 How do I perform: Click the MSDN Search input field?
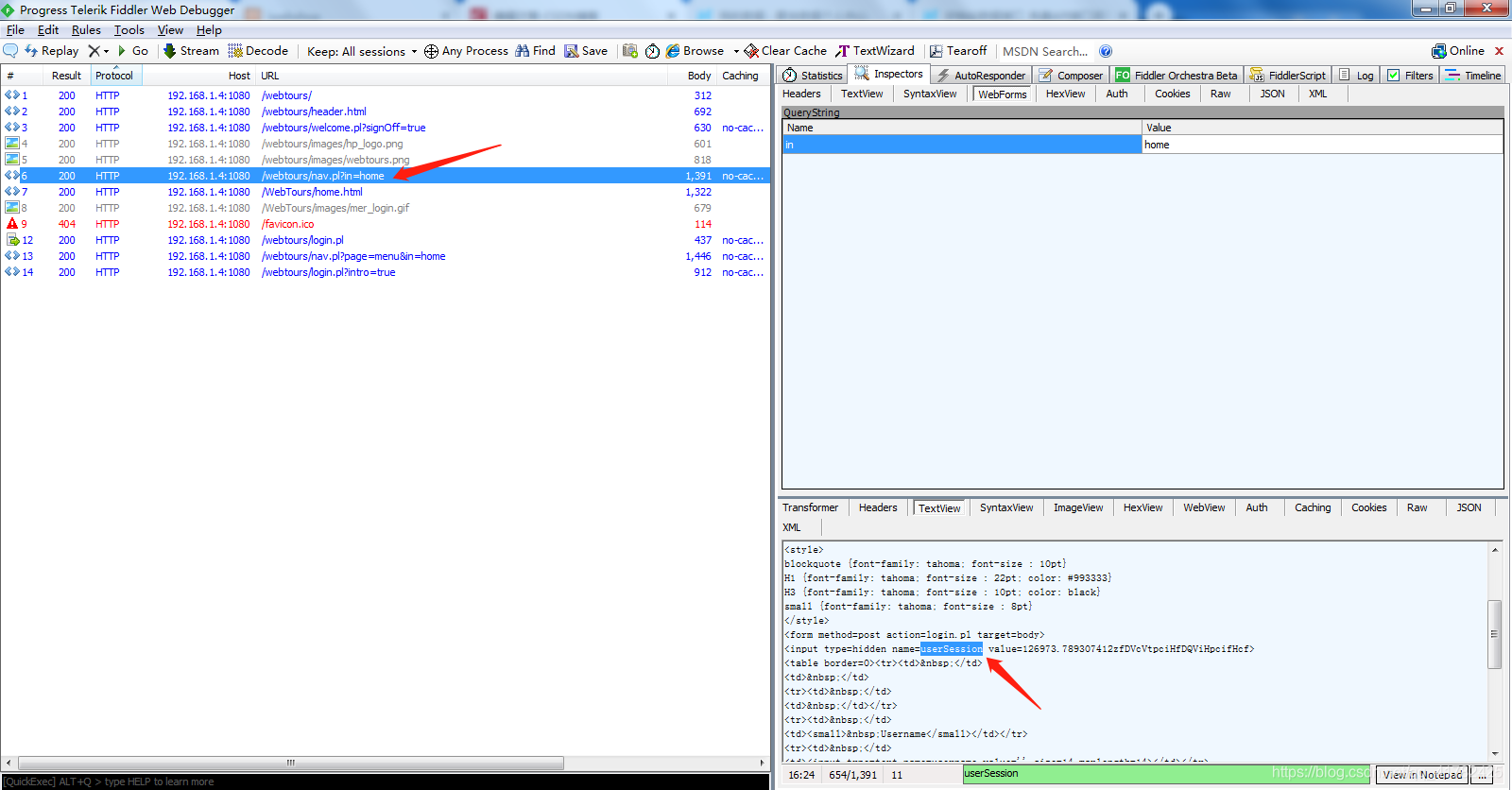coord(1045,51)
